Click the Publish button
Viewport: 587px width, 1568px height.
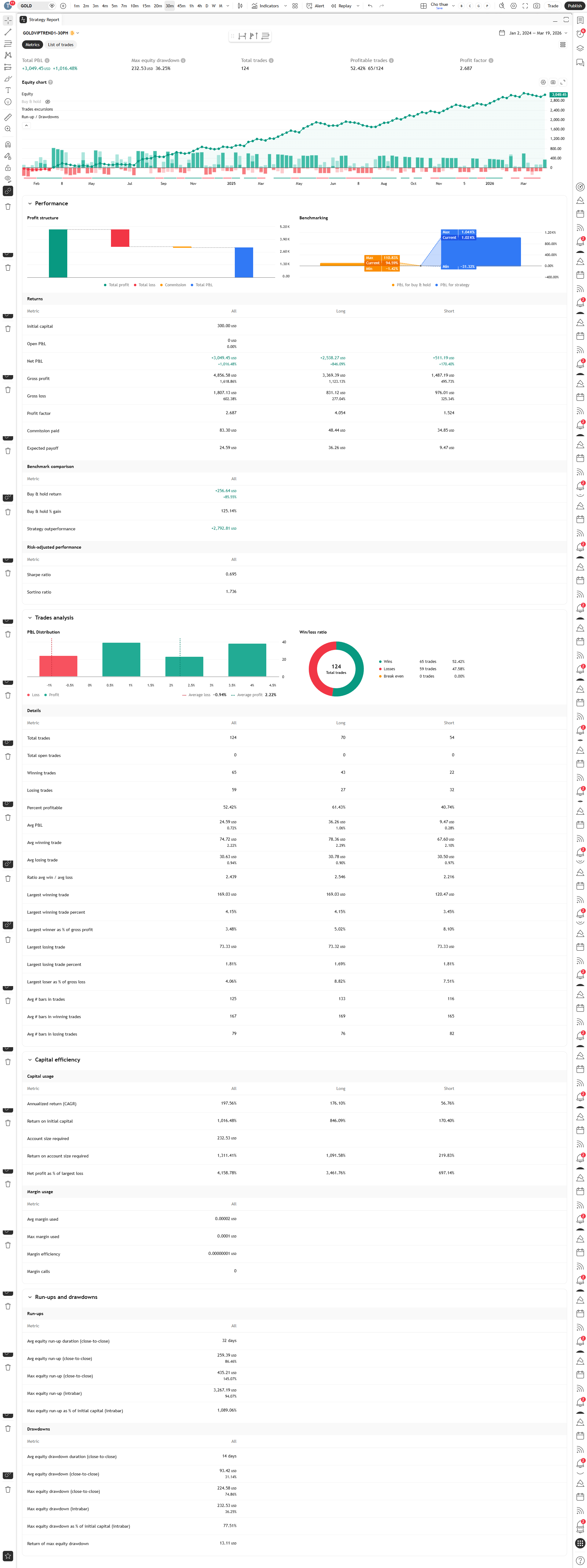574,6
